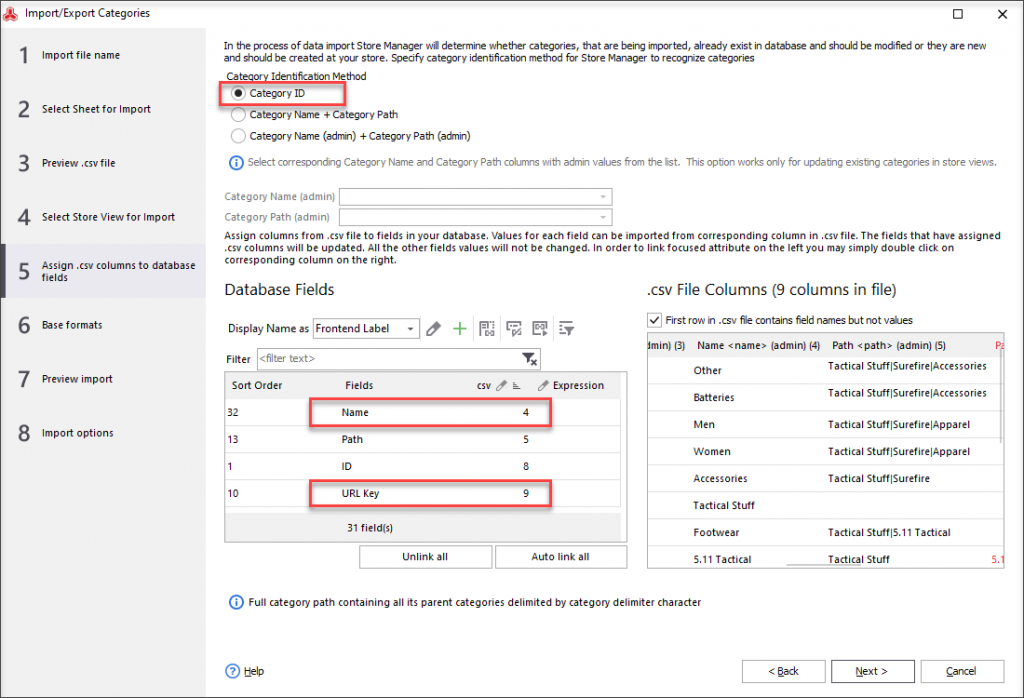This screenshot has width=1024, height=698.
Task: Click the green plus add field icon
Action: 460,328
